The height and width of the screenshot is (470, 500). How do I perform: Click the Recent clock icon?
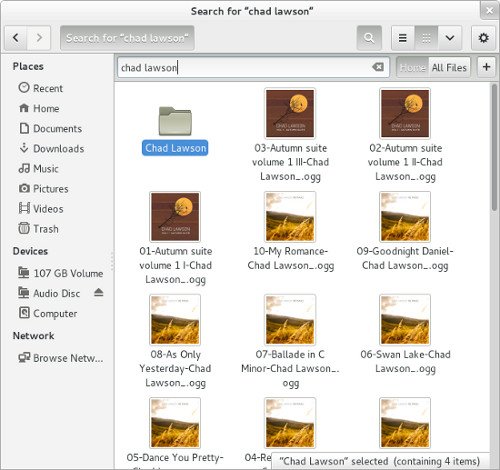24,88
